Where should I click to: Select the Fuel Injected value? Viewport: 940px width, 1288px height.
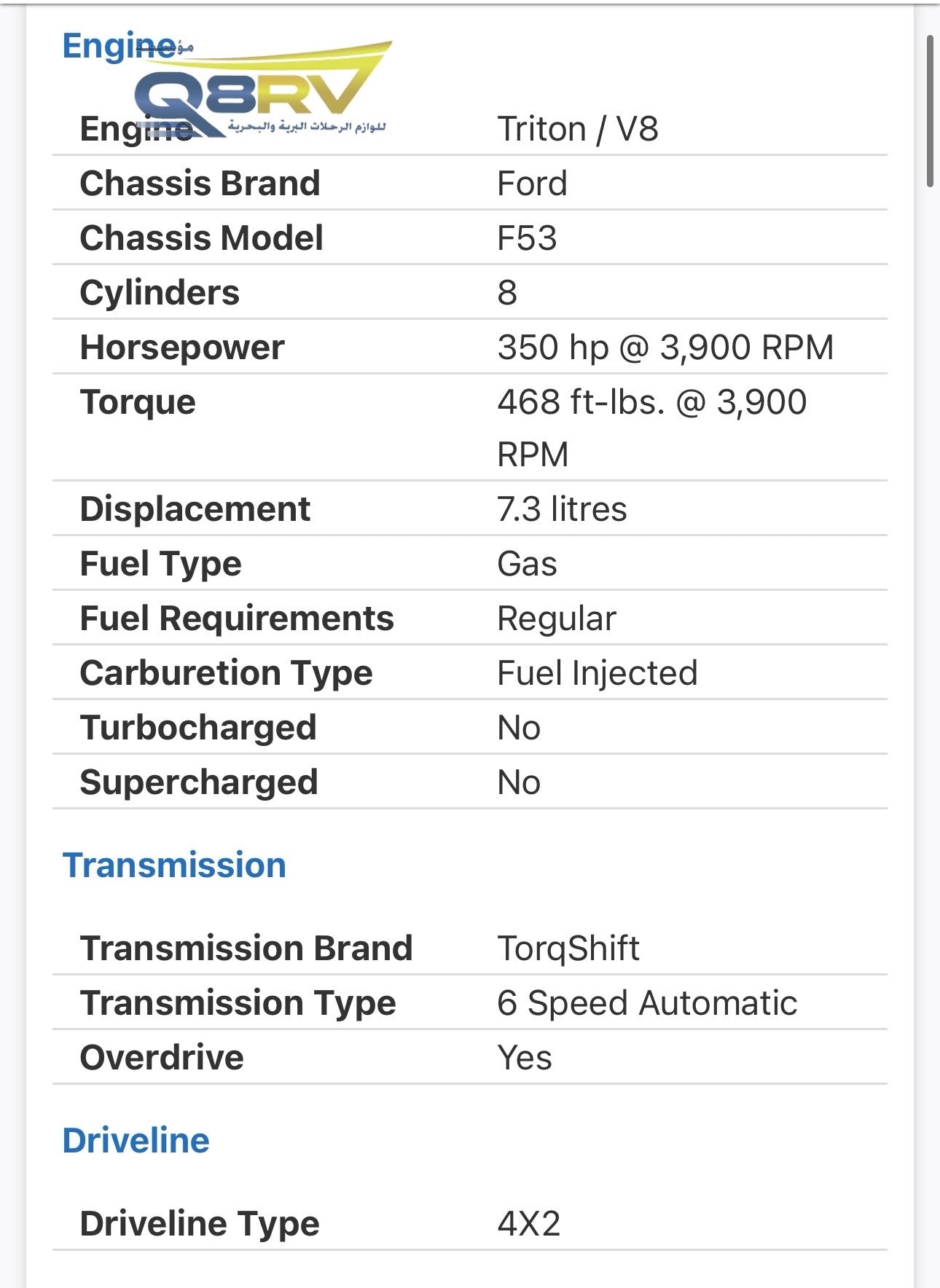pos(598,673)
